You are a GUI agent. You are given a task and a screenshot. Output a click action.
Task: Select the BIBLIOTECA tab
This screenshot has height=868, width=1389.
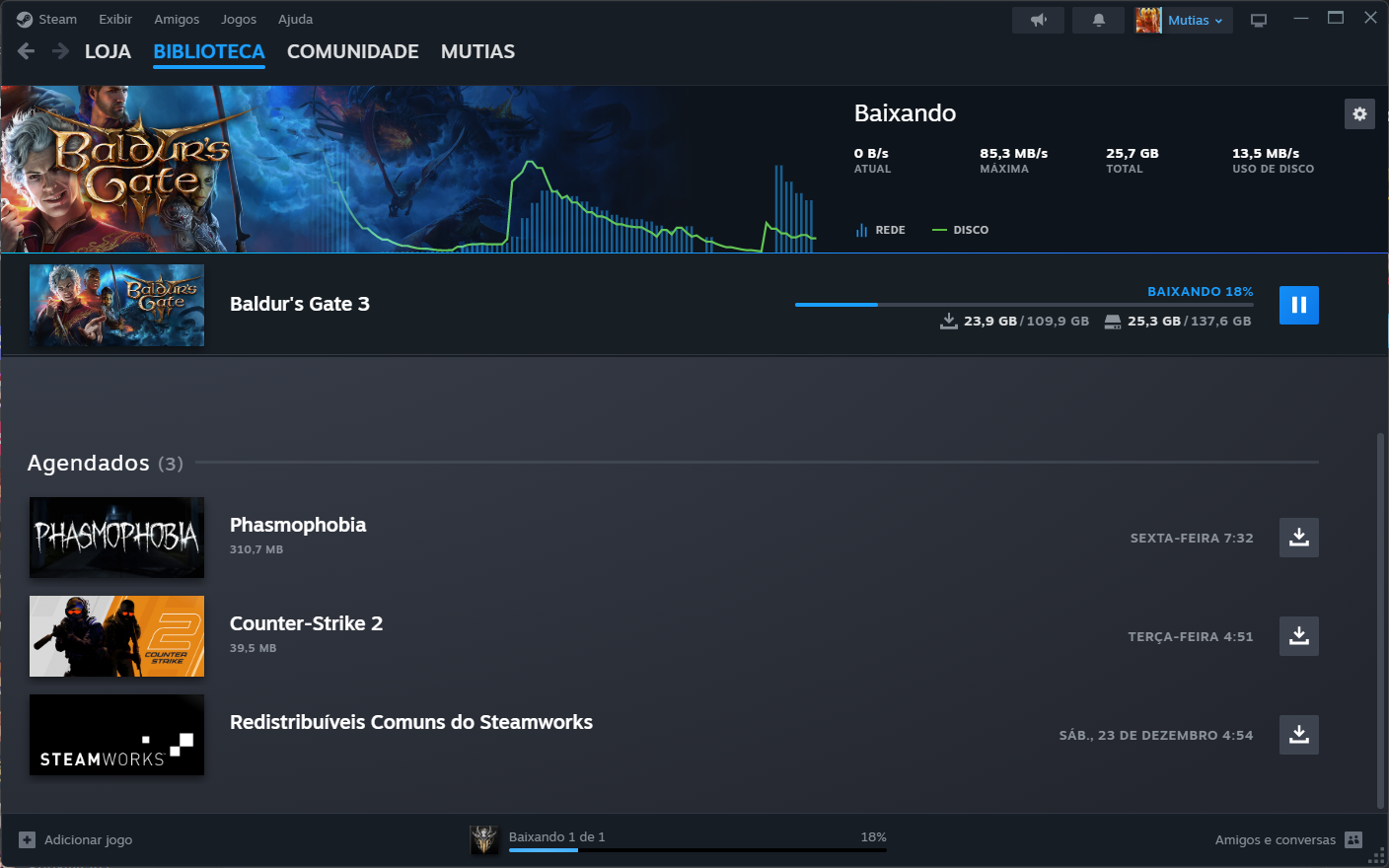click(x=209, y=51)
